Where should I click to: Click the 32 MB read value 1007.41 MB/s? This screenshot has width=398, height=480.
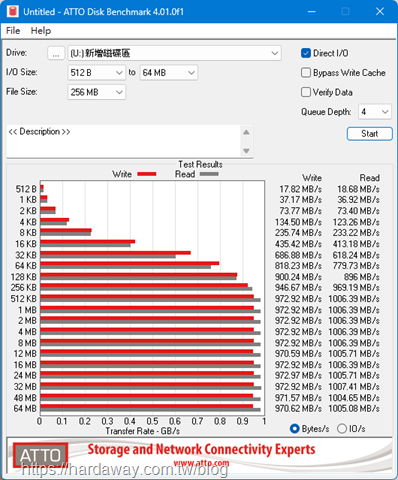point(354,387)
